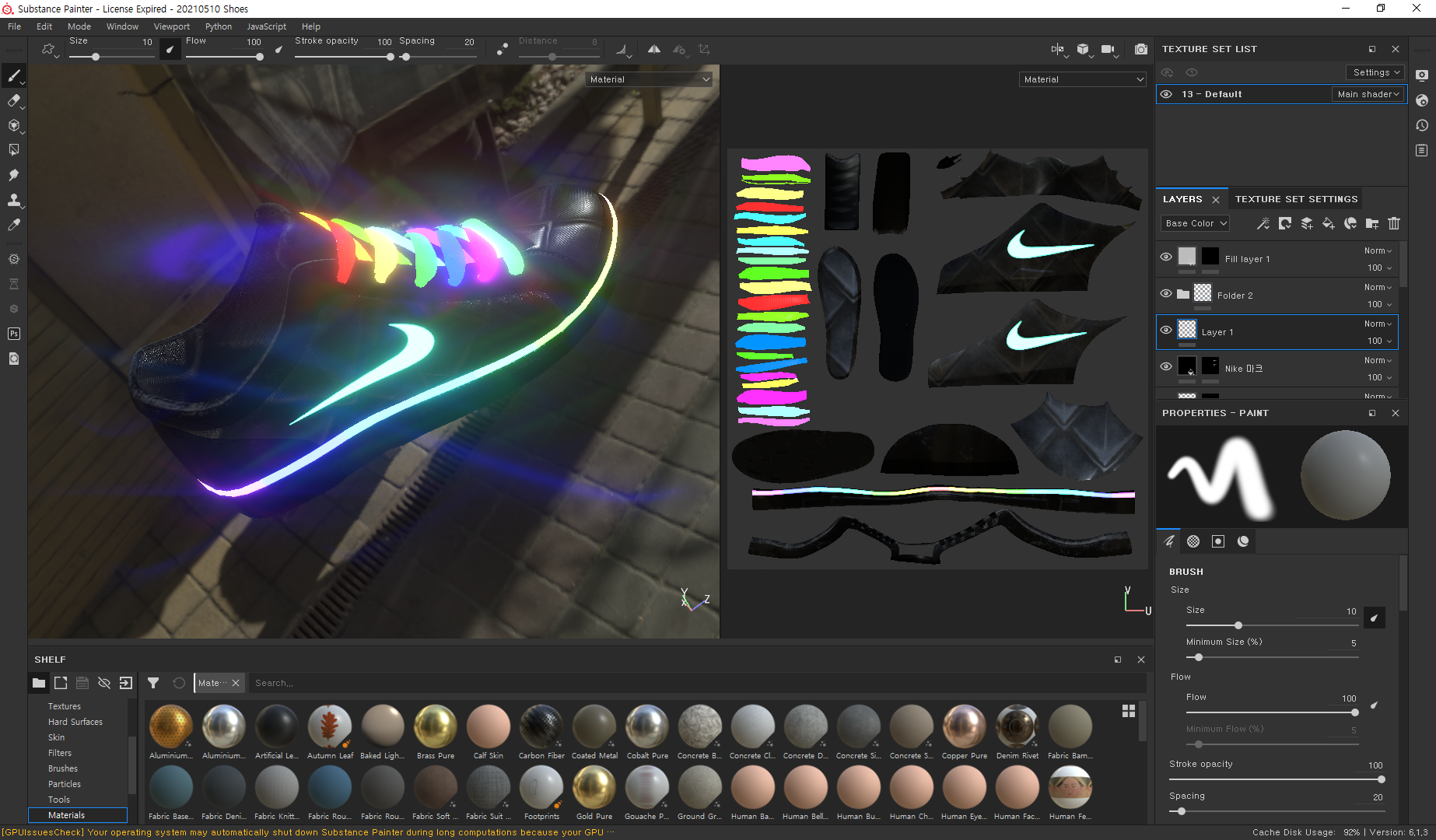
Task: Remove the Mate... filter tag in Shelf
Action: 236,683
